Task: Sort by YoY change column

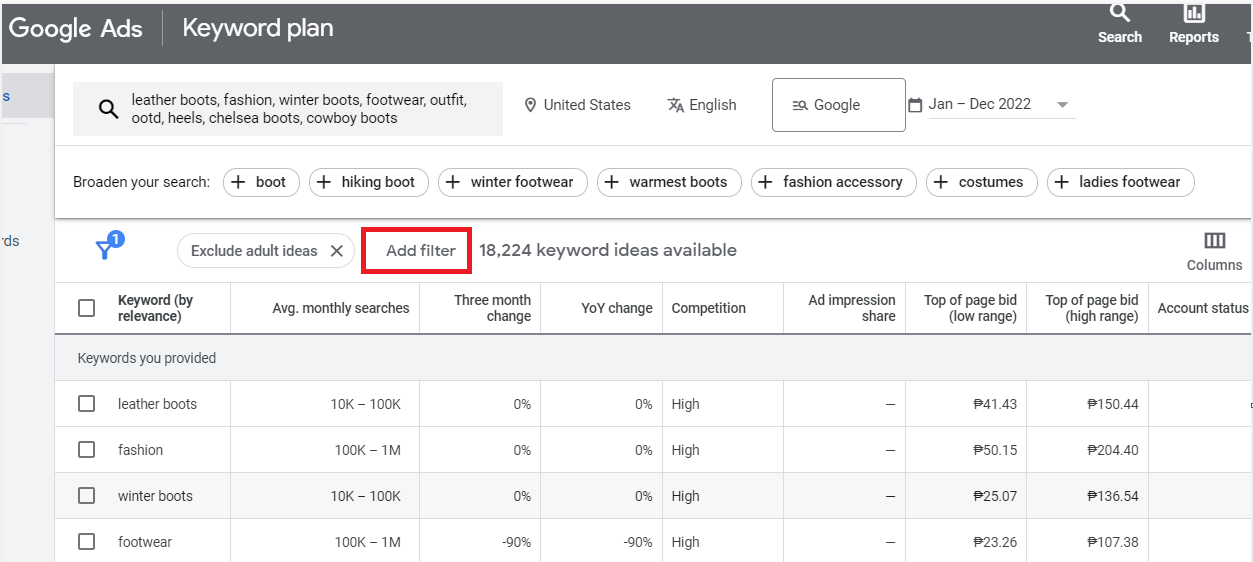Action: click(617, 308)
